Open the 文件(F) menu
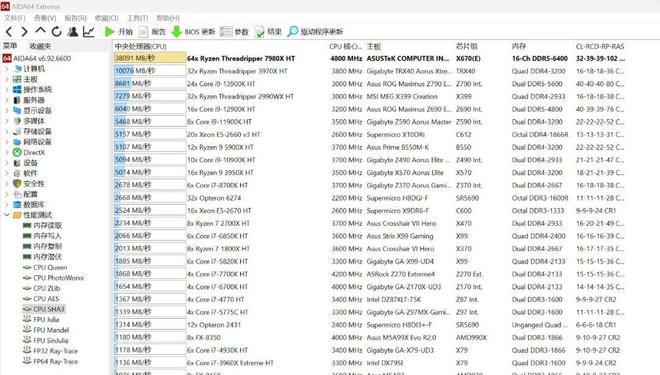Image resolution: width=660 pixels, height=375 pixels. click(15, 18)
